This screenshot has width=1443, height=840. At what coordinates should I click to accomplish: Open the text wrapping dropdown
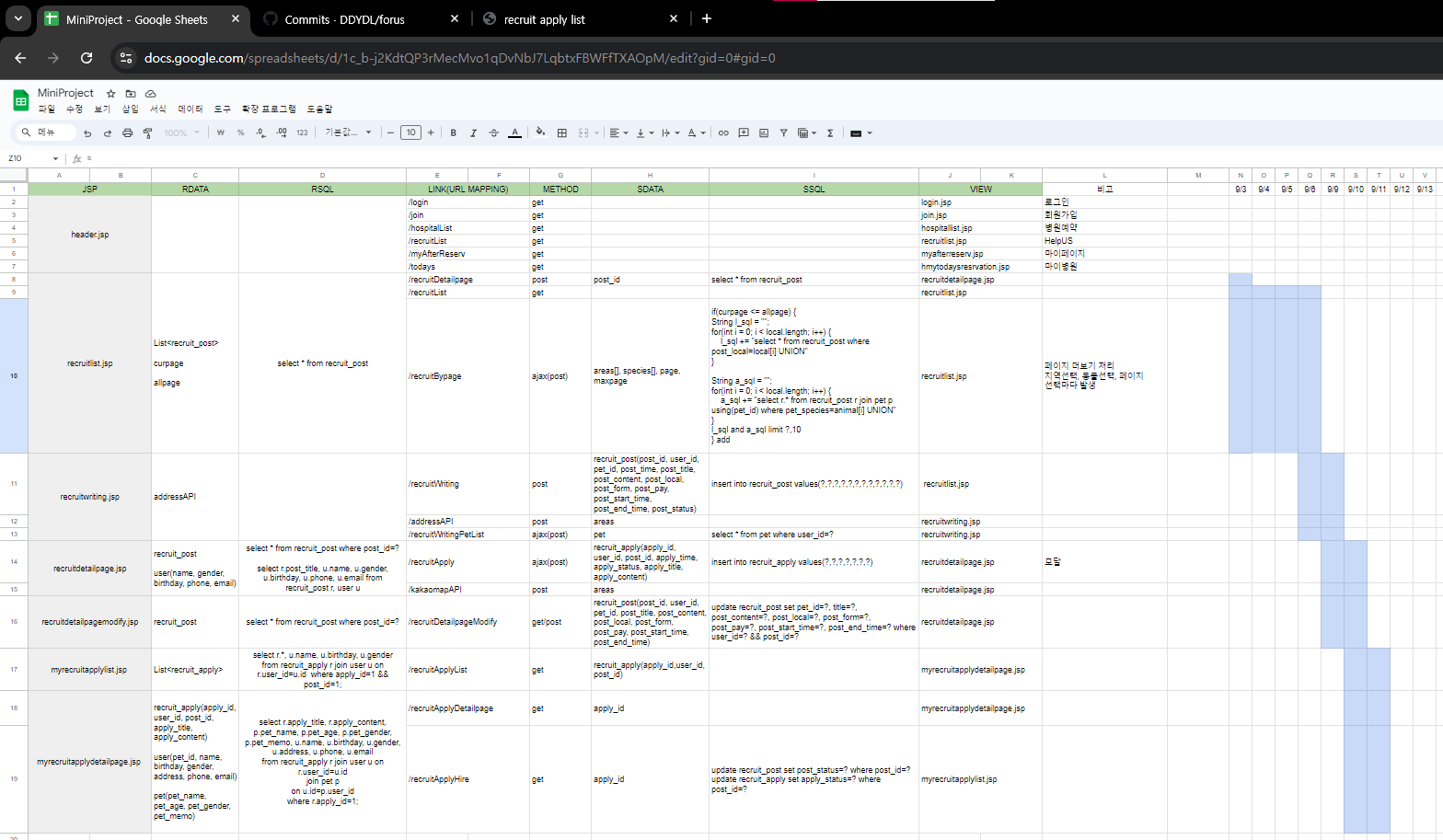[671, 133]
